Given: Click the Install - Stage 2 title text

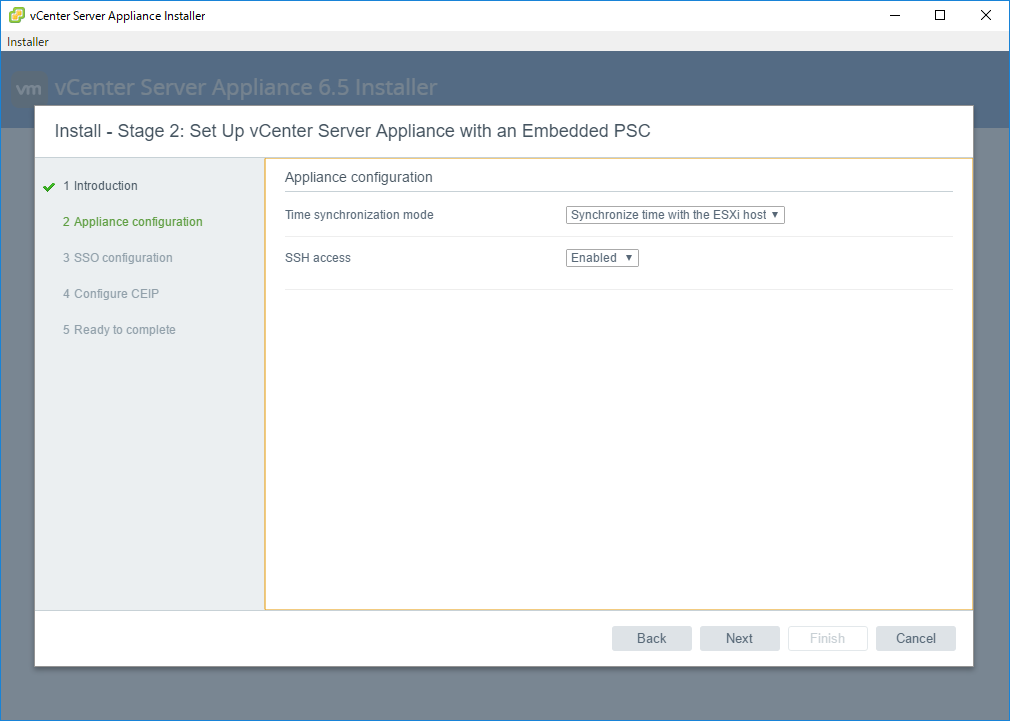Looking at the screenshot, I should pyautogui.click(x=352, y=131).
